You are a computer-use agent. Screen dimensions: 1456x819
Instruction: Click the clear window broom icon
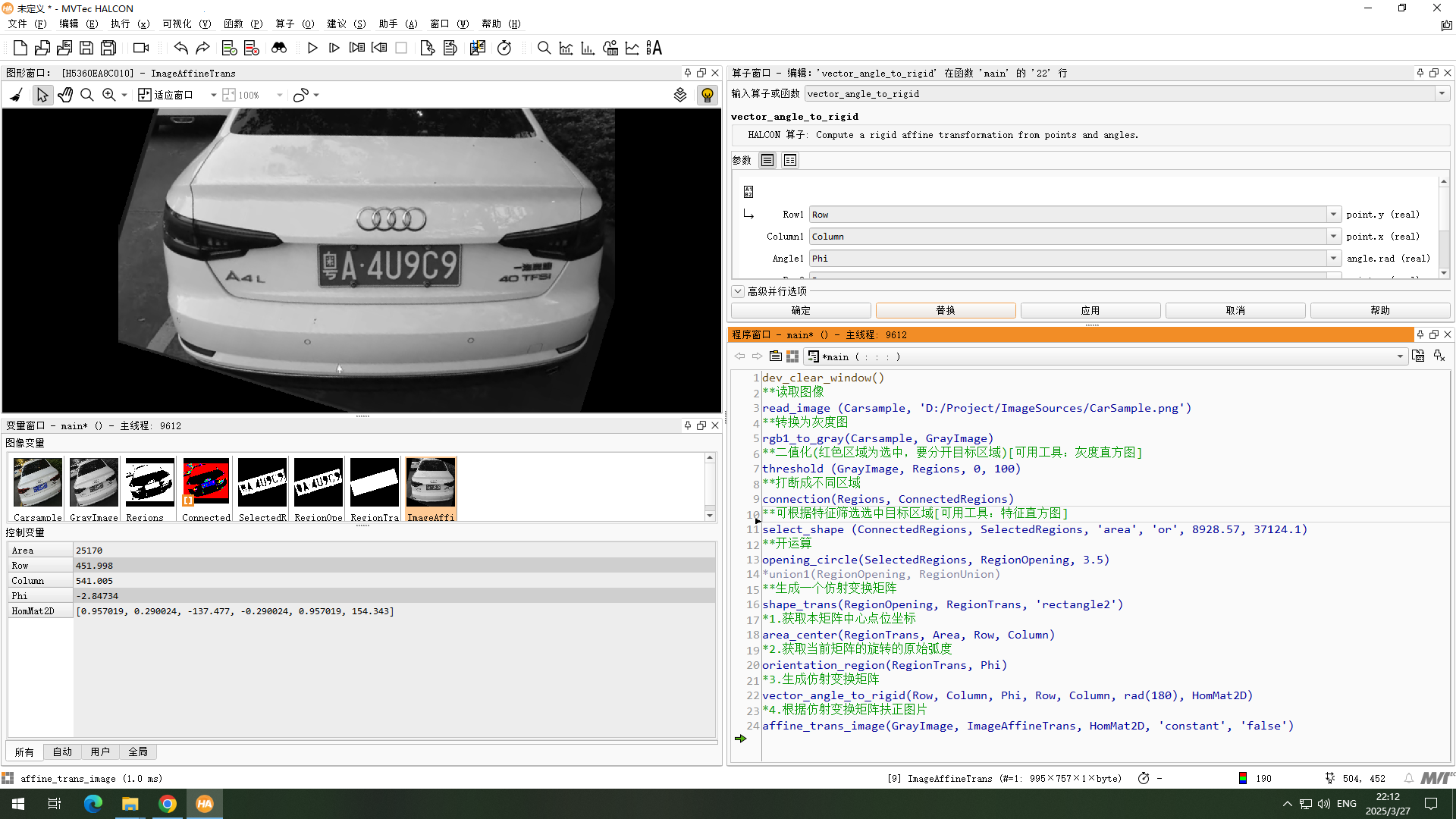coord(16,95)
